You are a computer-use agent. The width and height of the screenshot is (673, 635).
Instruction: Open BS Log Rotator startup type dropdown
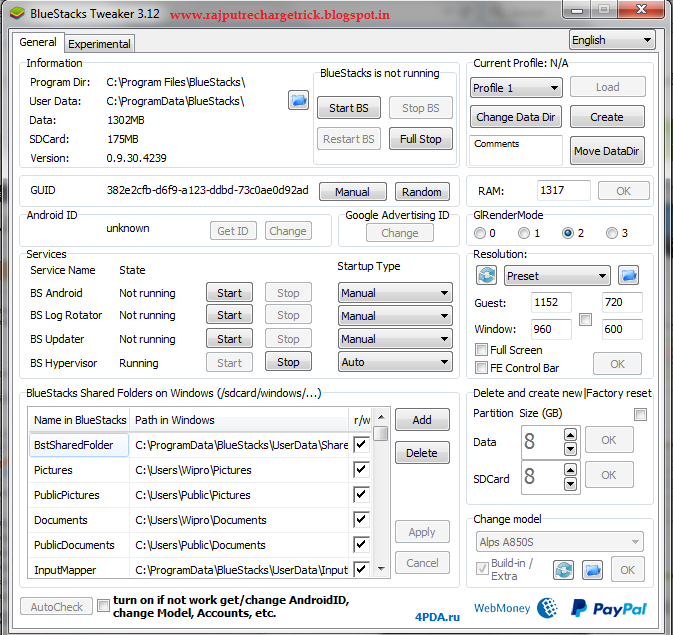point(395,316)
